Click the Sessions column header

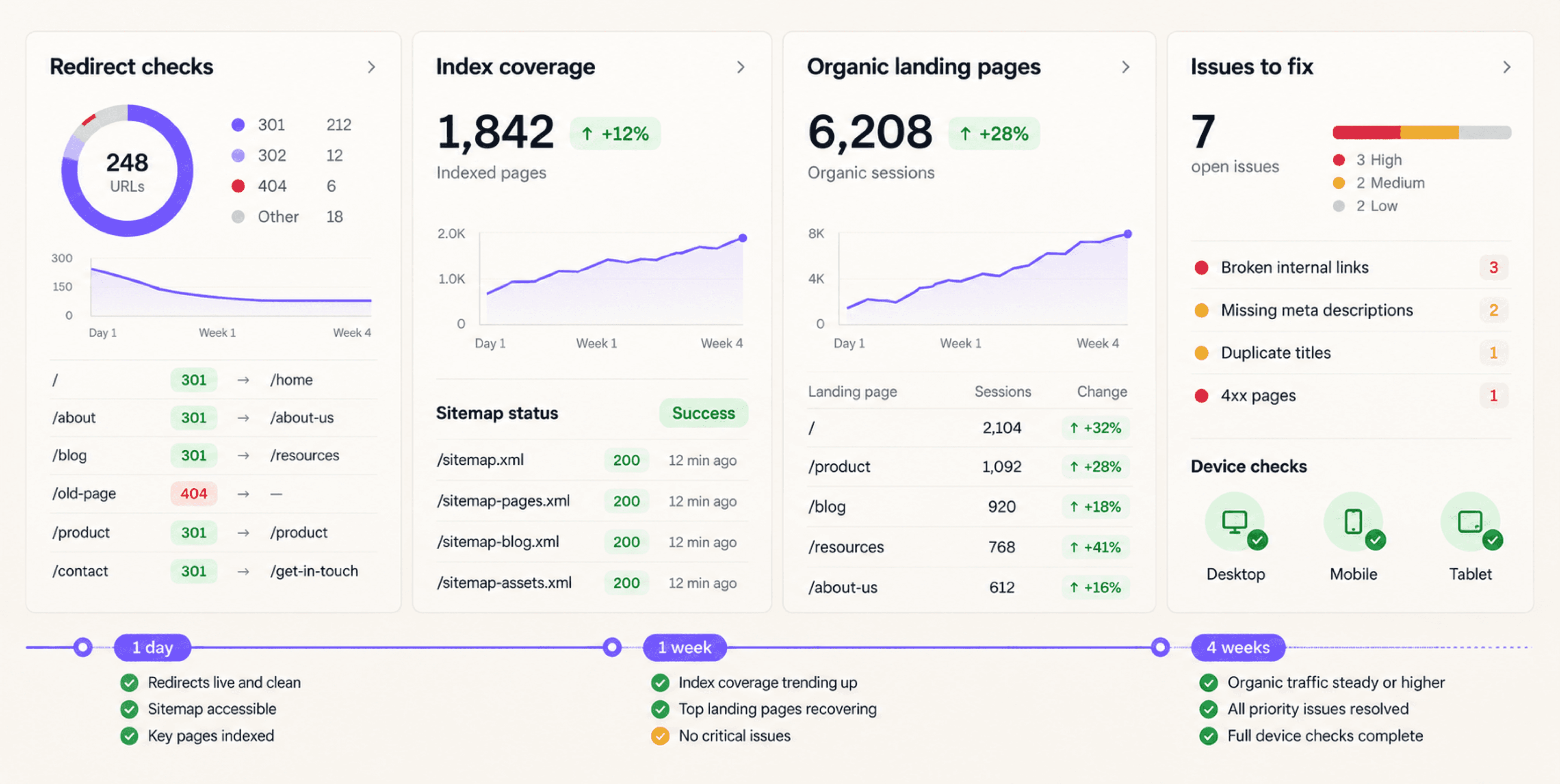1002,391
